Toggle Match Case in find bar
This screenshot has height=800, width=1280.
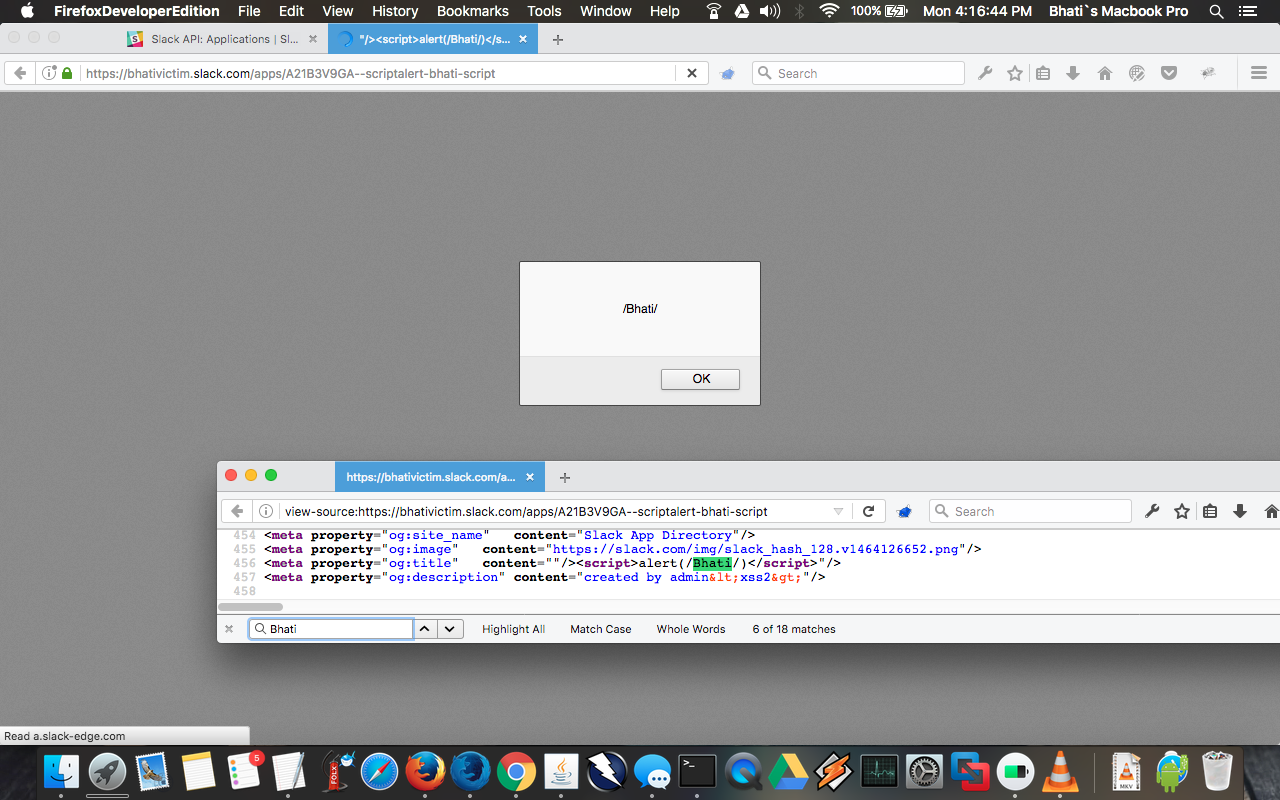pyautogui.click(x=600, y=629)
